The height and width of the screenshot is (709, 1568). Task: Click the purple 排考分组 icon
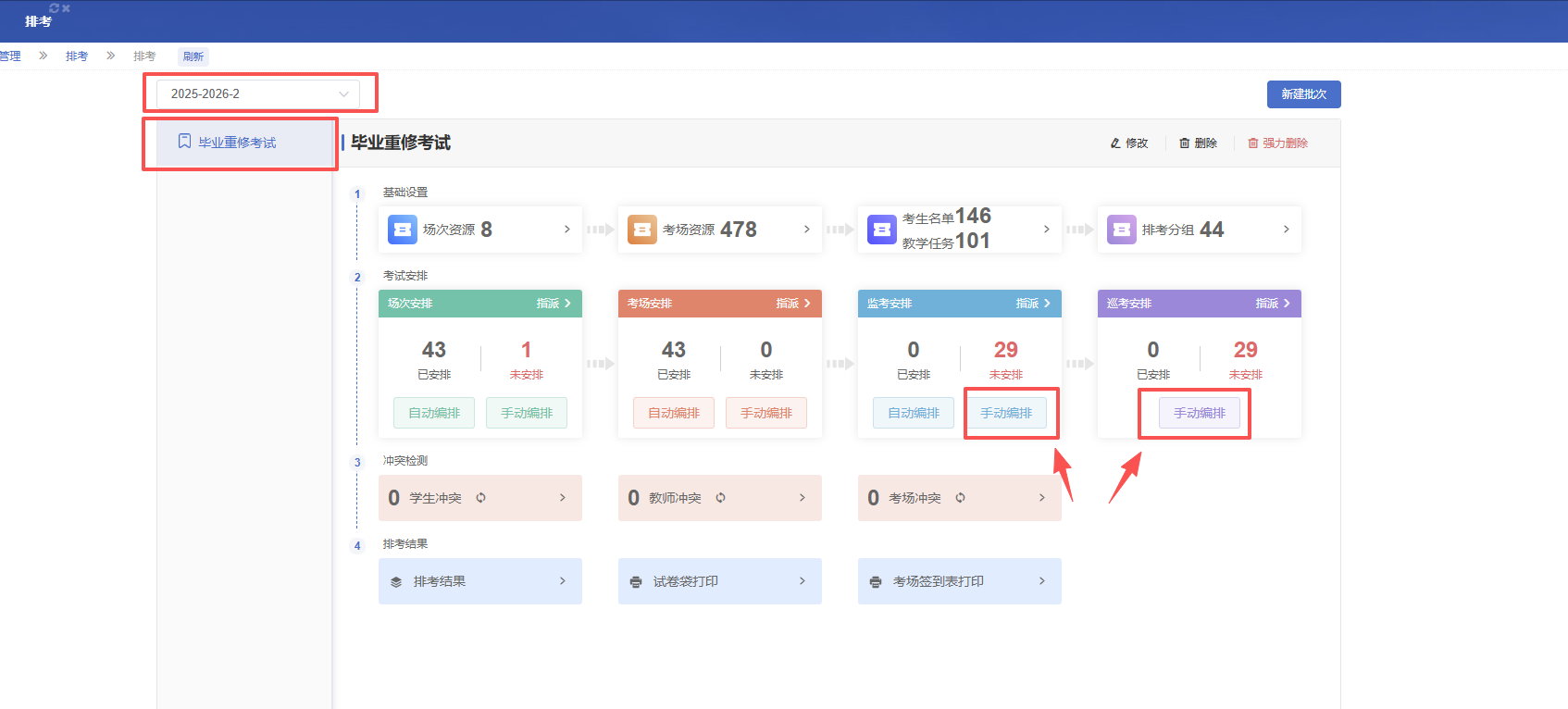[x=1122, y=230]
